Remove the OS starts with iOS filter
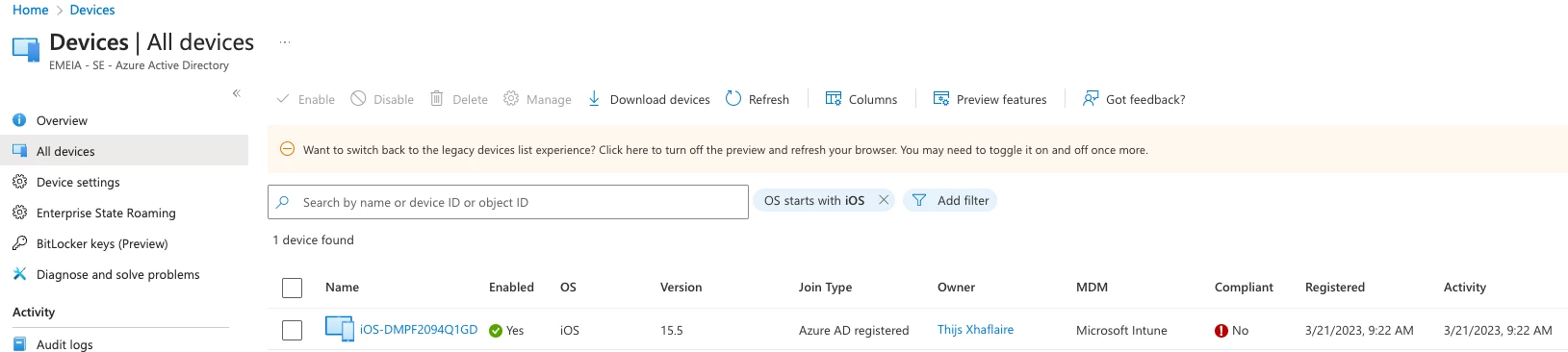 point(884,200)
